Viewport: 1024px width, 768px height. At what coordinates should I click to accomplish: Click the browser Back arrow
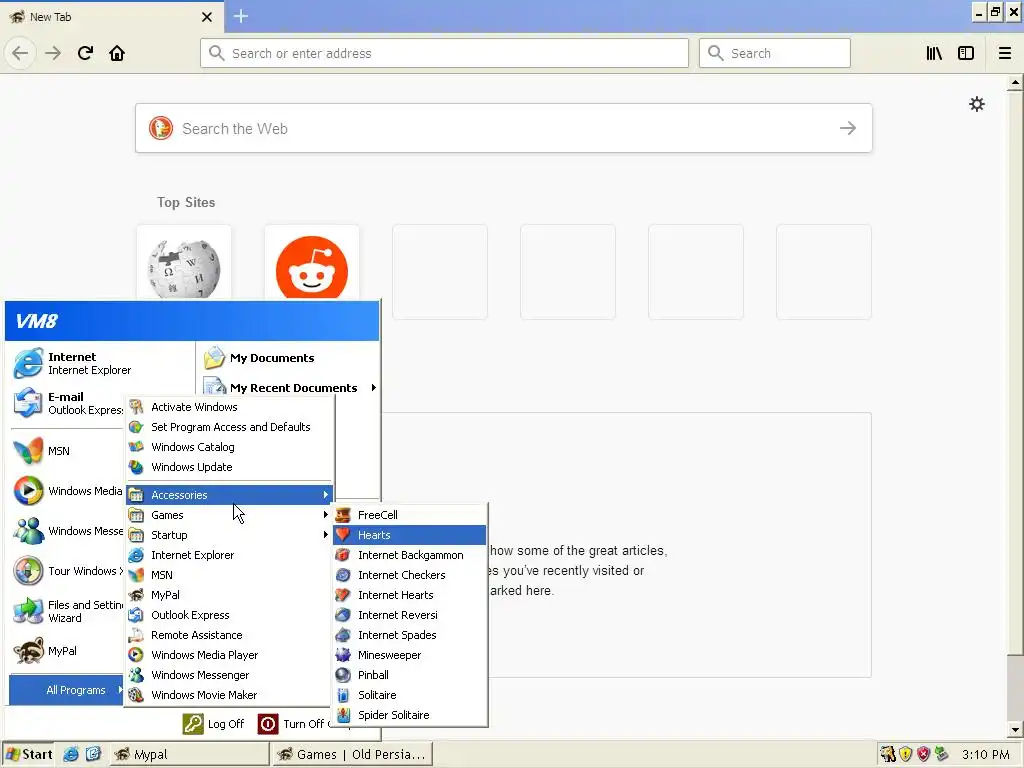(20, 53)
